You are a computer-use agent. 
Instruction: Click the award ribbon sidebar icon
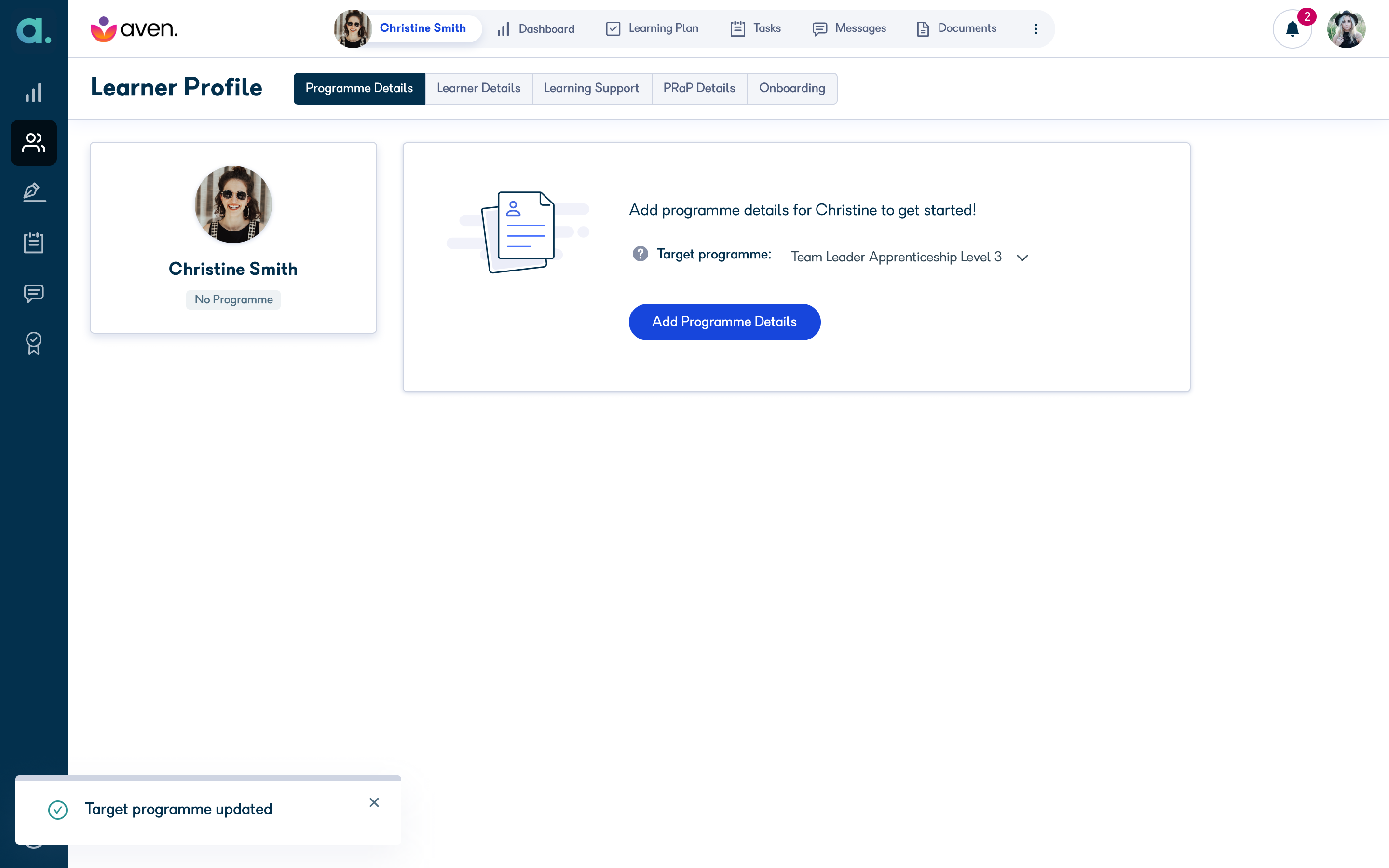coord(34,343)
